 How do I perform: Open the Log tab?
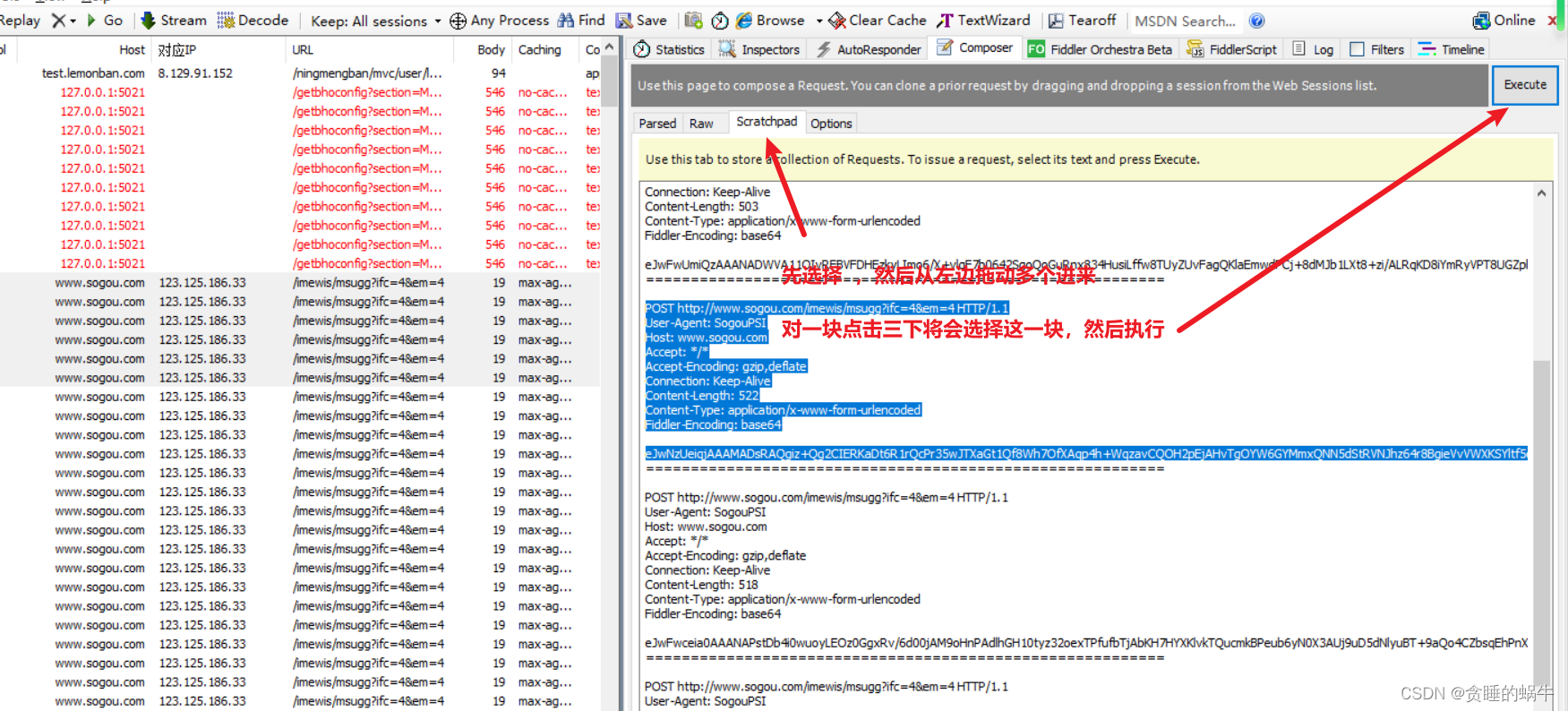1314,49
